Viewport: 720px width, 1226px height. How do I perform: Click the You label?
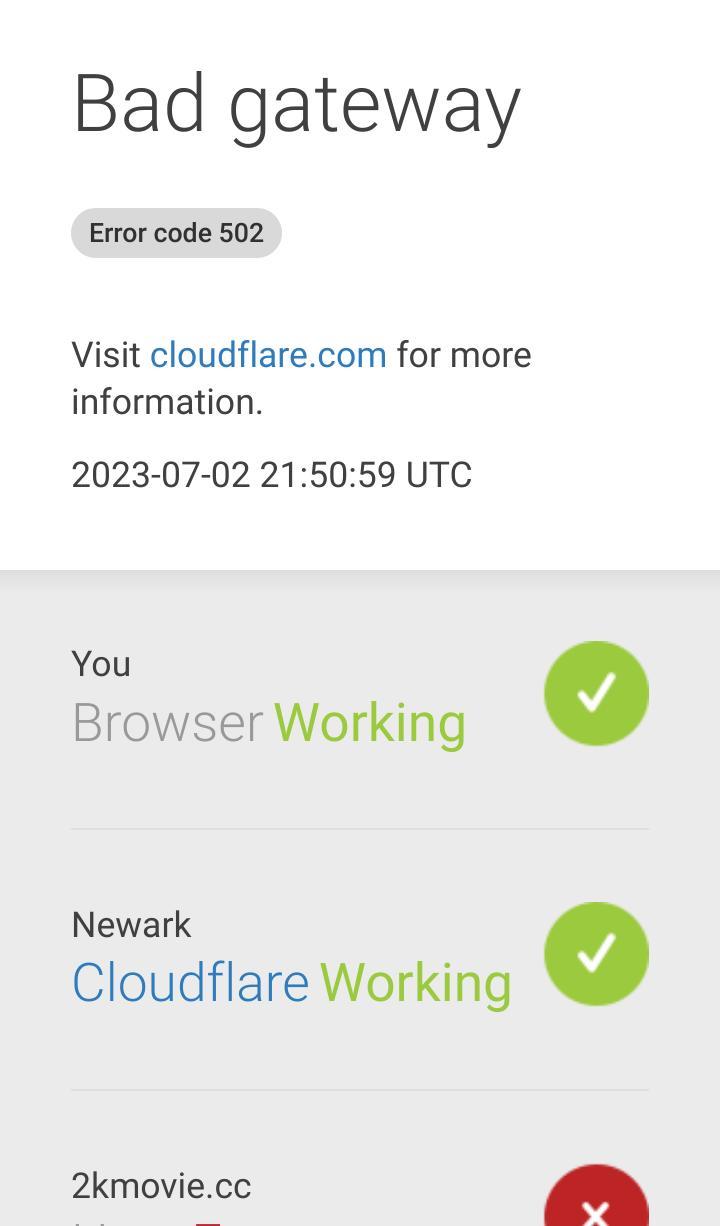101,664
